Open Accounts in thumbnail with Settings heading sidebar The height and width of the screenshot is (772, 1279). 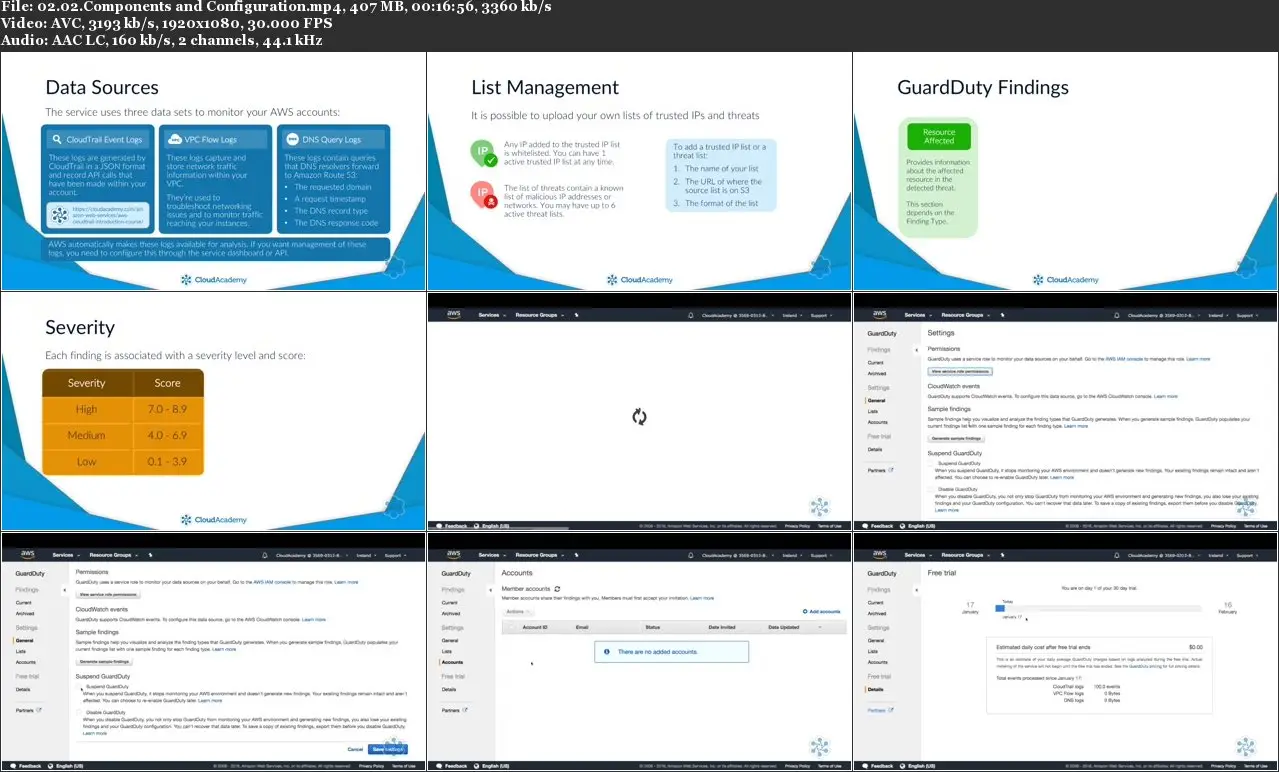pyautogui.click(x=877, y=422)
